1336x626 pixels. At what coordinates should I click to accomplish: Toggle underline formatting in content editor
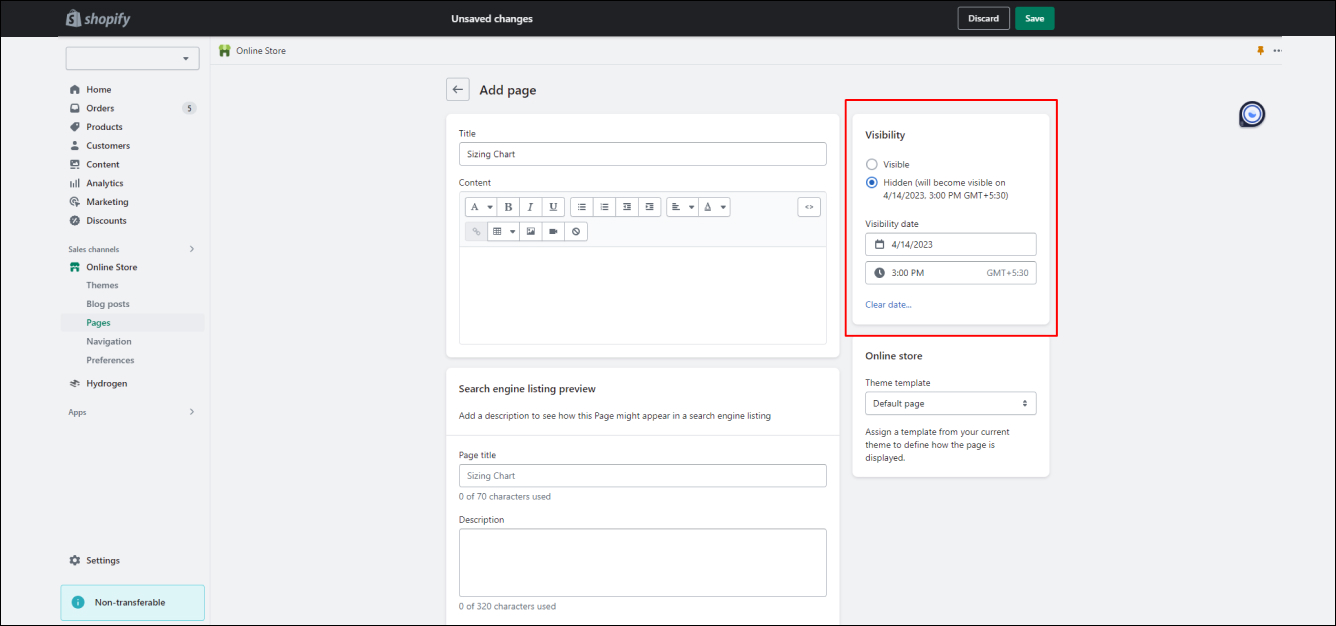[x=553, y=207]
